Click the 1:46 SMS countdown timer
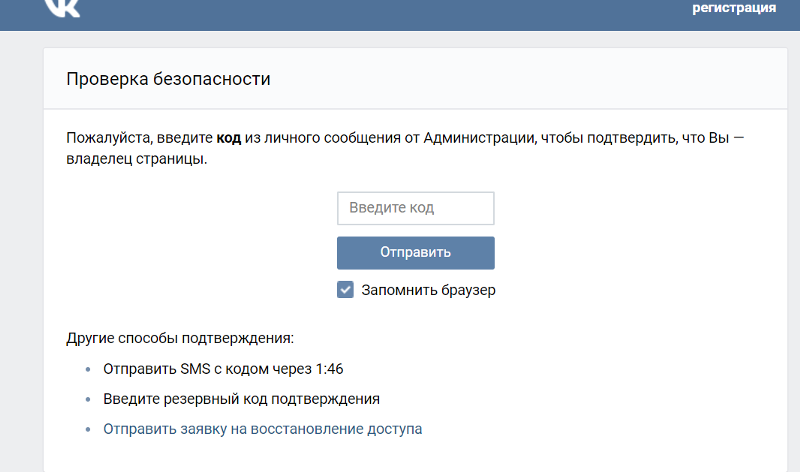This screenshot has width=800, height=472. [329, 368]
